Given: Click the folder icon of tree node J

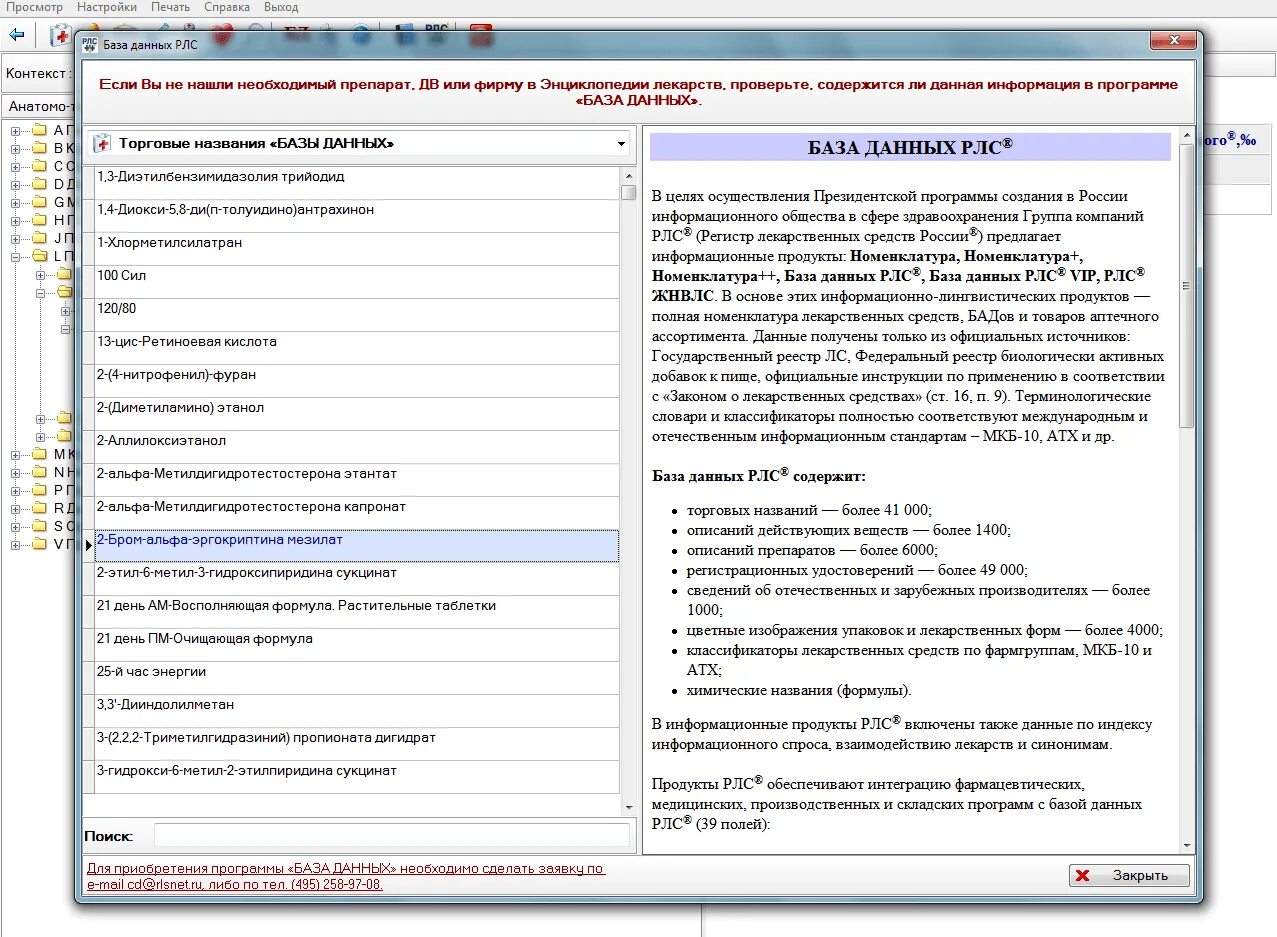Looking at the screenshot, I should coord(39,238).
